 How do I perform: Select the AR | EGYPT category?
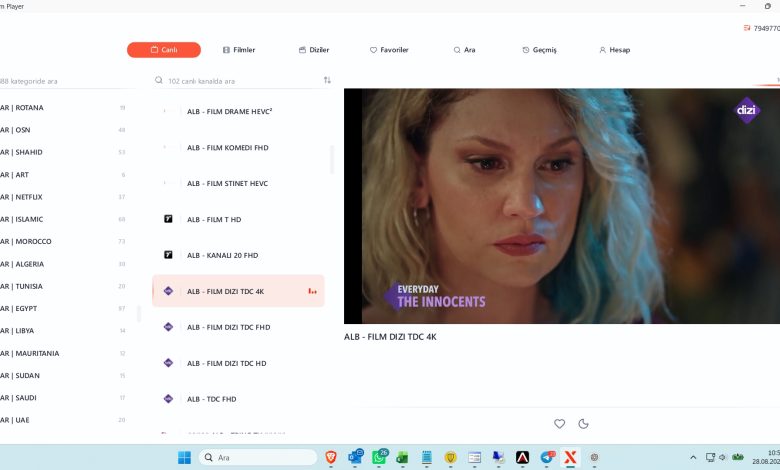pos(64,308)
